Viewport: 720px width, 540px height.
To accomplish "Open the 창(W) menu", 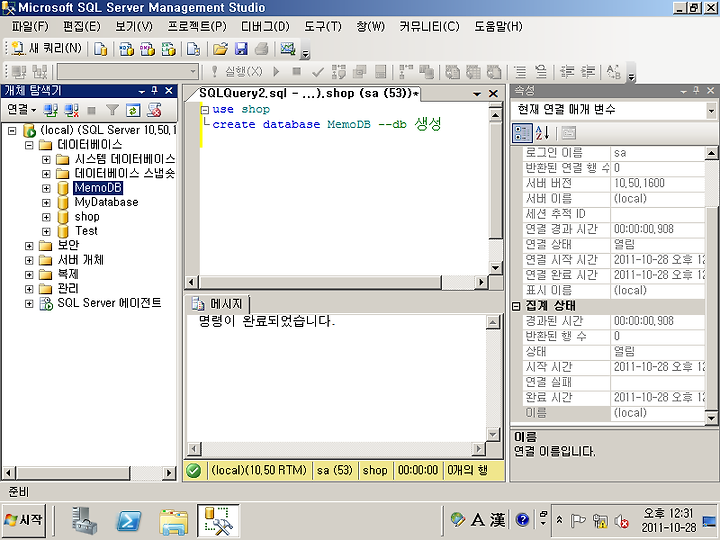I will point(371,26).
